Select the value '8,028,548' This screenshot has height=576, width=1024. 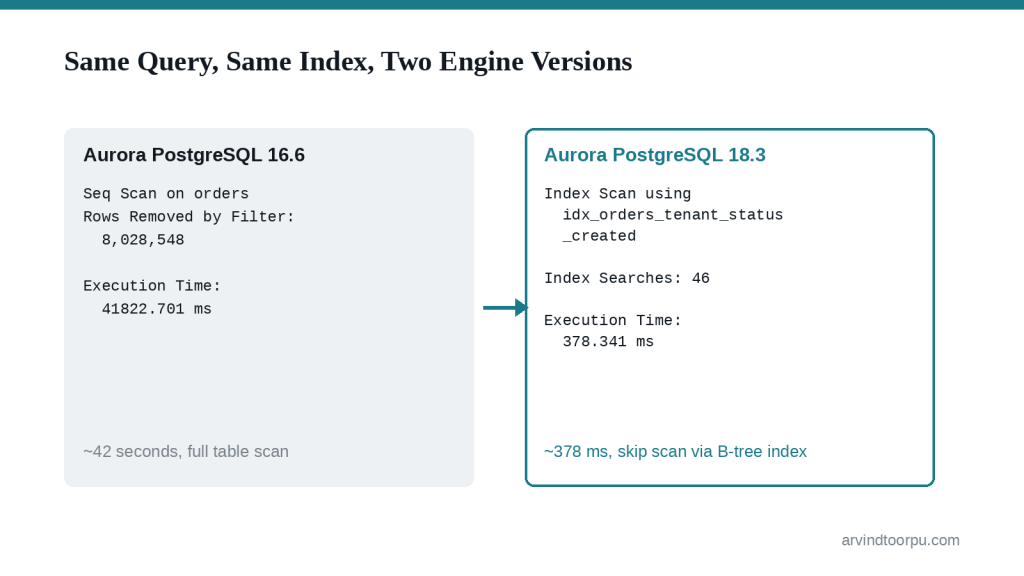[x=143, y=240]
